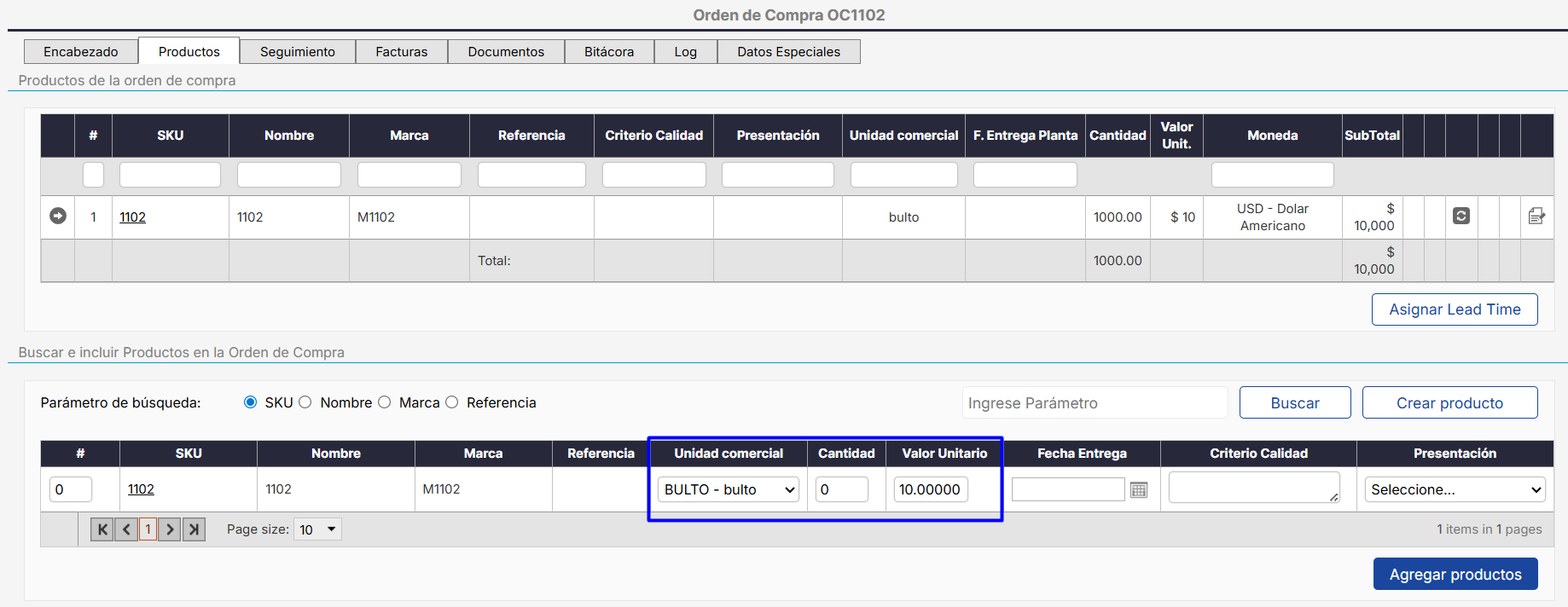
Task: Click the Ingrese Parámetro search field
Action: tap(1095, 403)
